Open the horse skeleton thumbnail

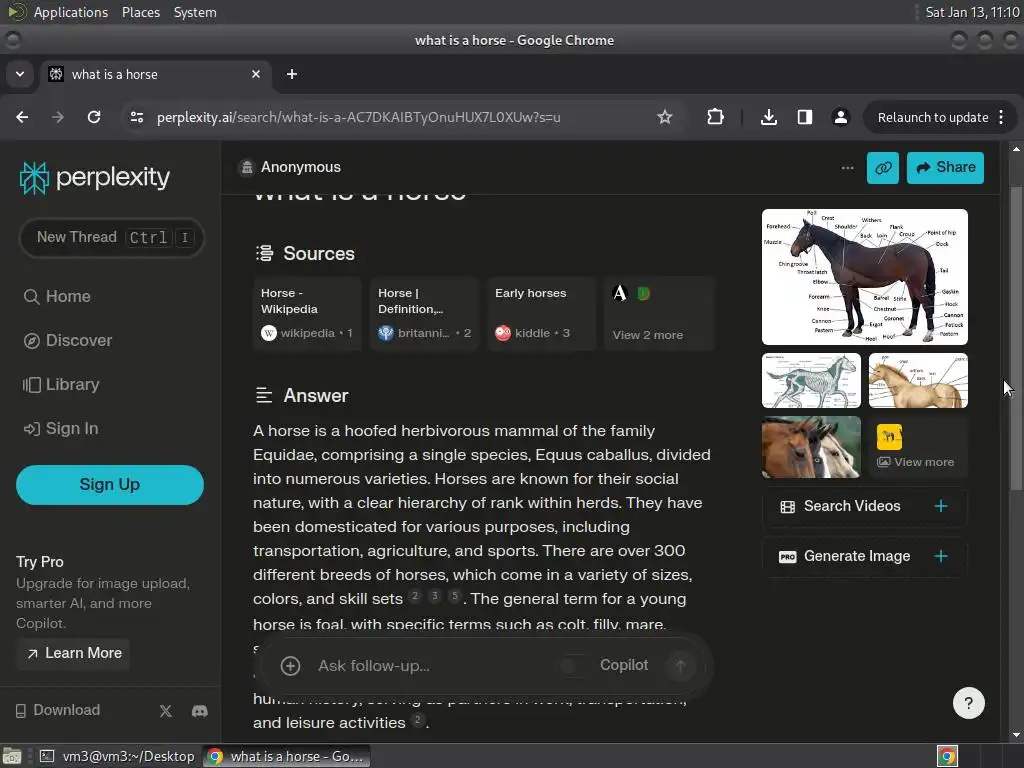click(811, 381)
